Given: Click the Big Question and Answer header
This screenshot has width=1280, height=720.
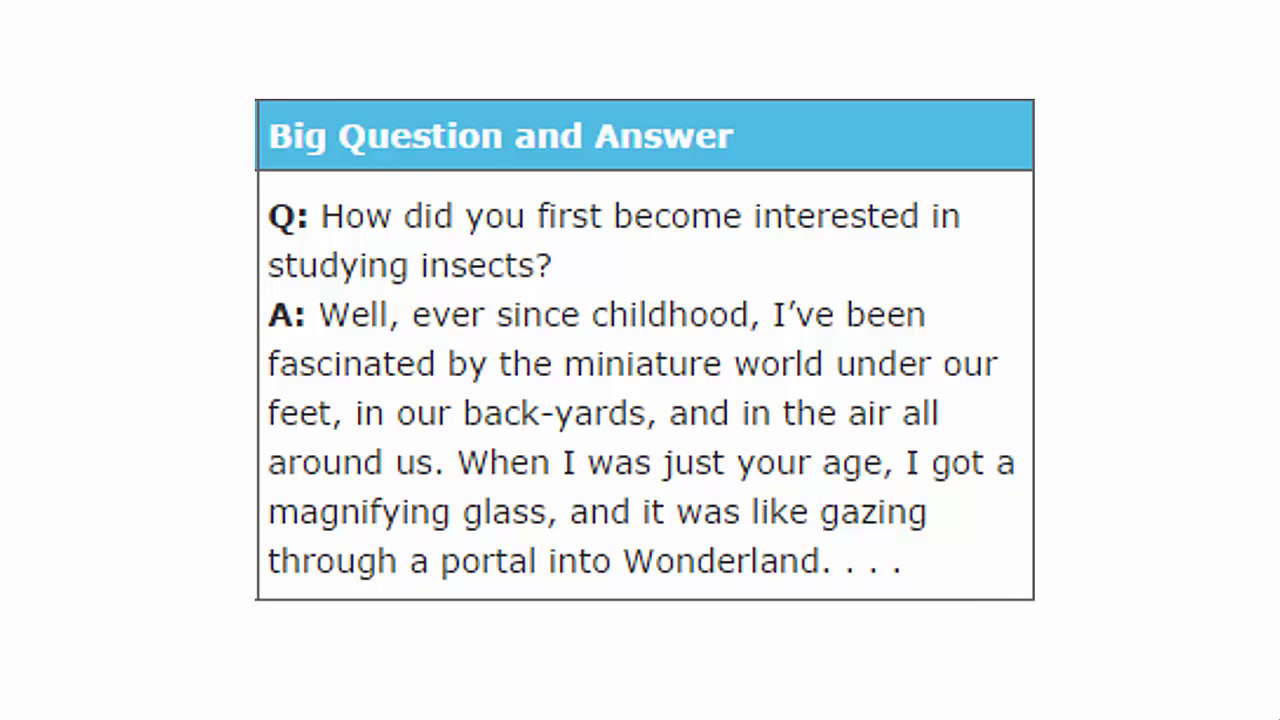Looking at the screenshot, I should tap(645, 136).
